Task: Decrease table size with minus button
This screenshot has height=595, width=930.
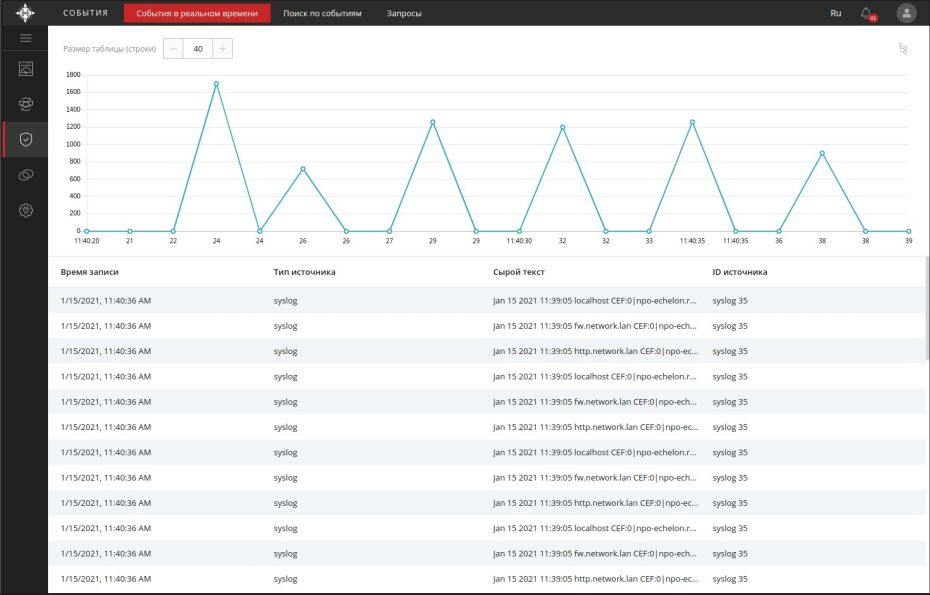Action: click(173, 49)
